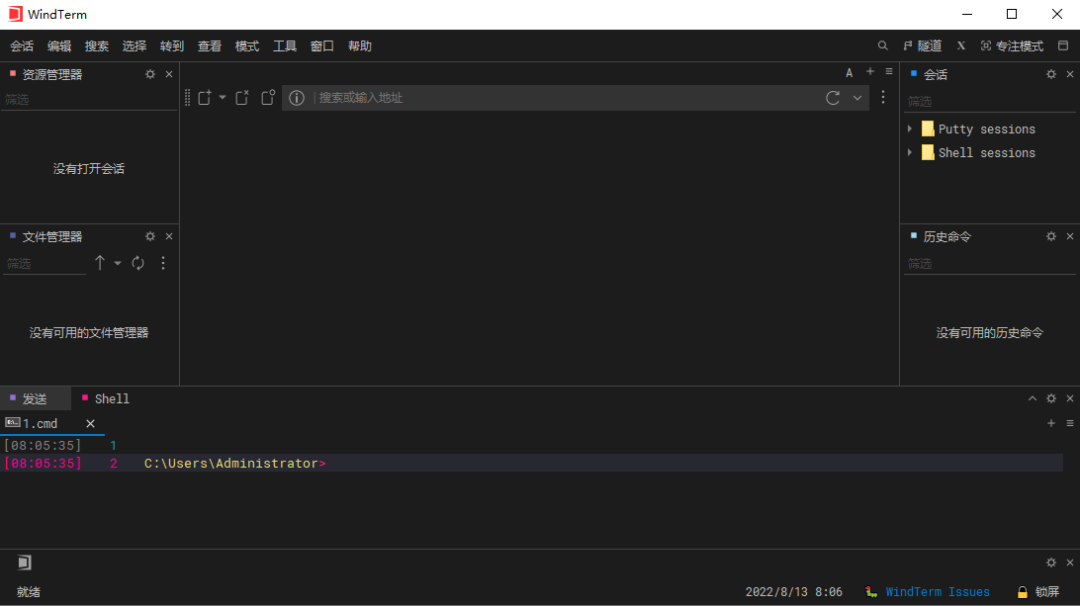Viewport: 1080px width, 606px height.
Task: Close the 1.cmd terminal tab
Action: point(90,423)
